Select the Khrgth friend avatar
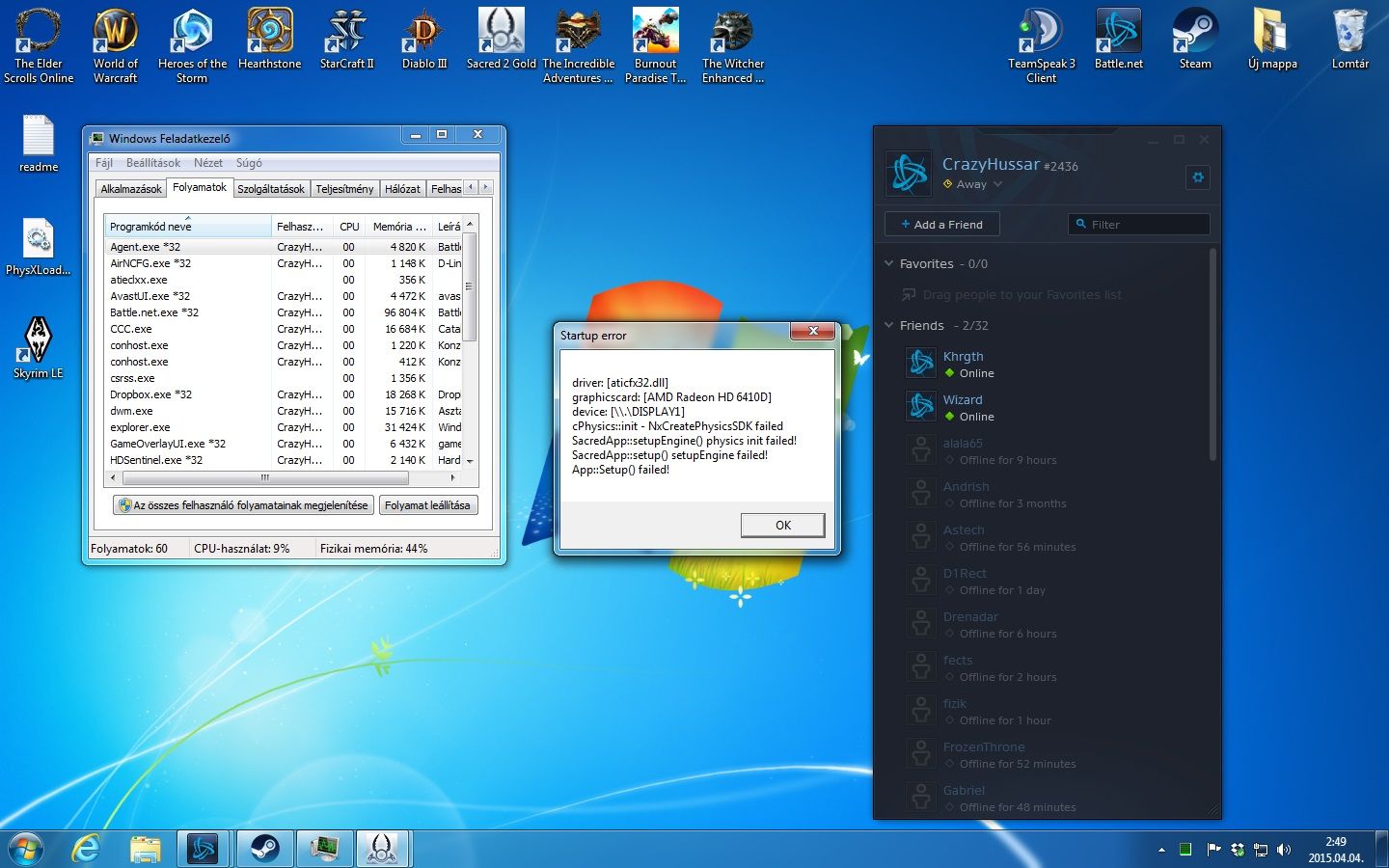 [921, 363]
